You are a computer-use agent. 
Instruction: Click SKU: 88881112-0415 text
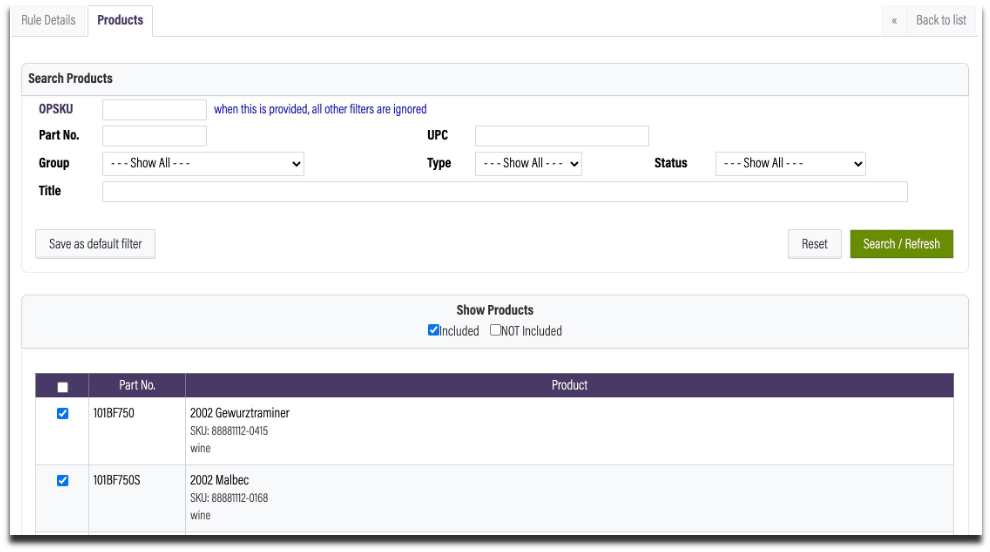click(229, 431)
